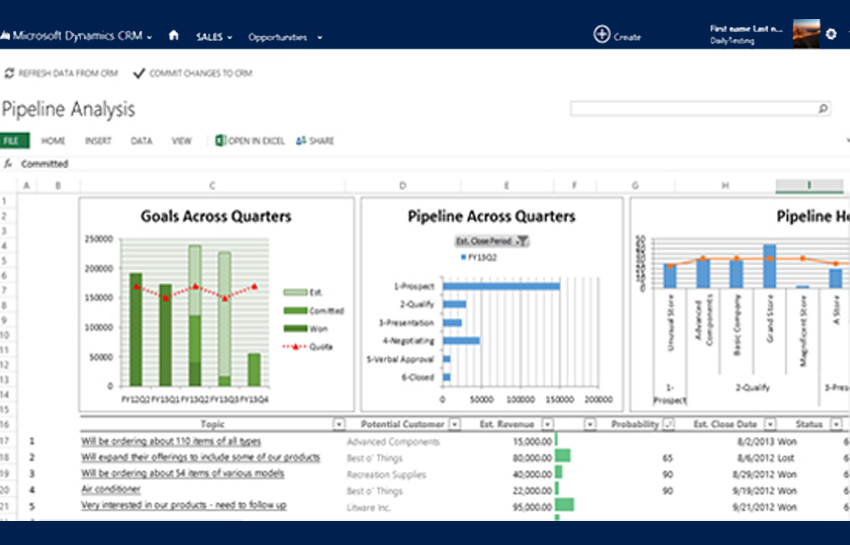Screen dimensions: 850x545
Task: Click Opportunities in navigation bar
Action: coord(278,37)
